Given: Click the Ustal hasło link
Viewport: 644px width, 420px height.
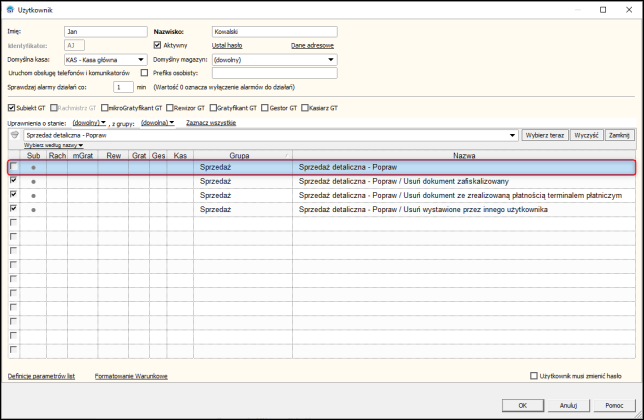Looking at the screenshot, I should [227, 45].
